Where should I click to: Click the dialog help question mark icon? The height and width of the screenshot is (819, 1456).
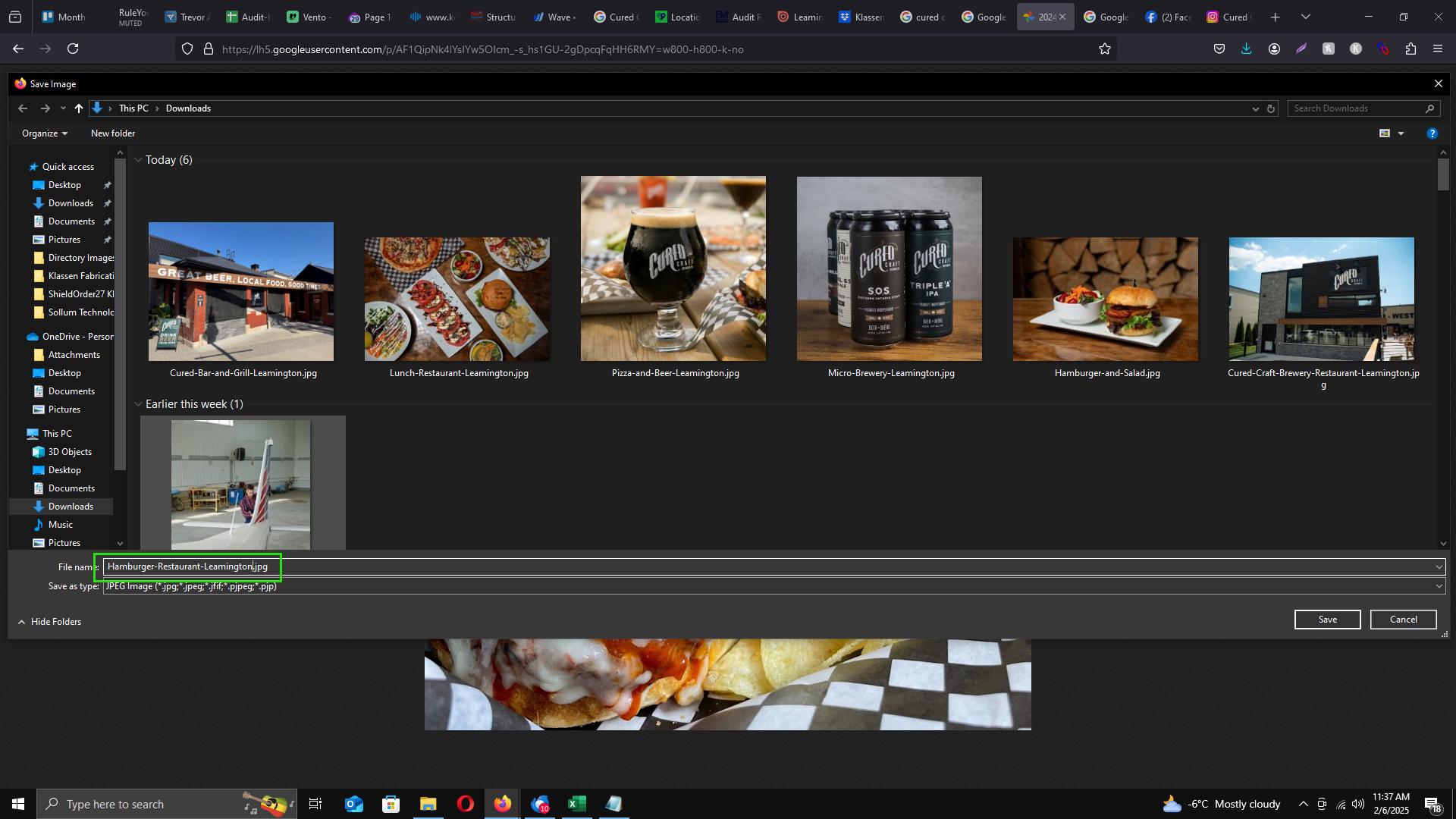pos(1432,133)
